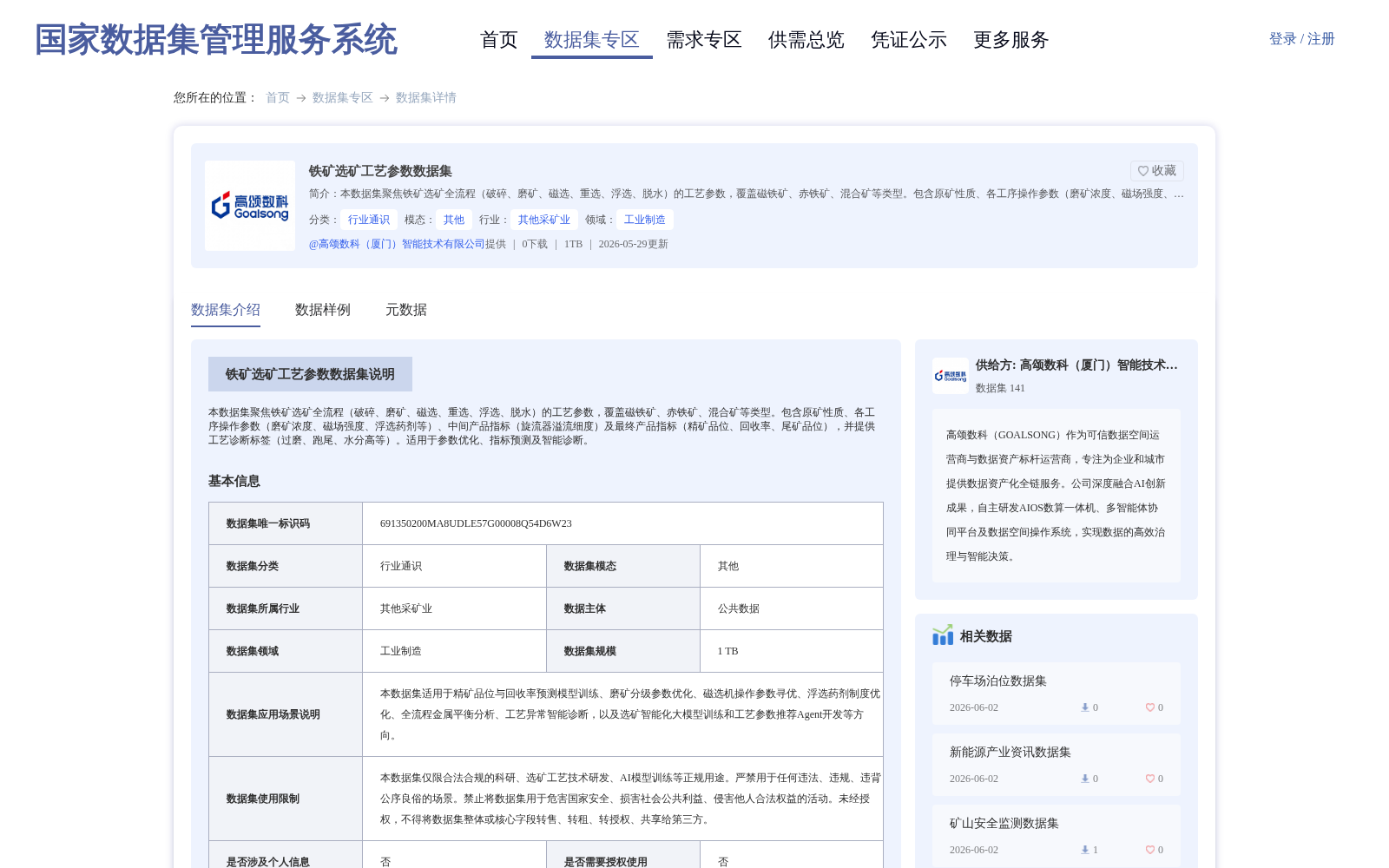Go to 首页 in top navigation

[499, 40]
